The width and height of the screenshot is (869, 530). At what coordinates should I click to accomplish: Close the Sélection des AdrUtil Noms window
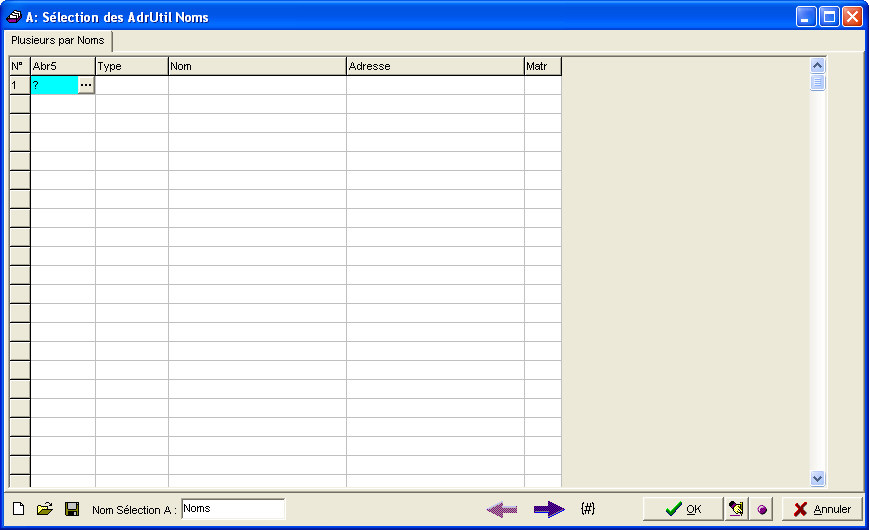[x=852, y=17]
